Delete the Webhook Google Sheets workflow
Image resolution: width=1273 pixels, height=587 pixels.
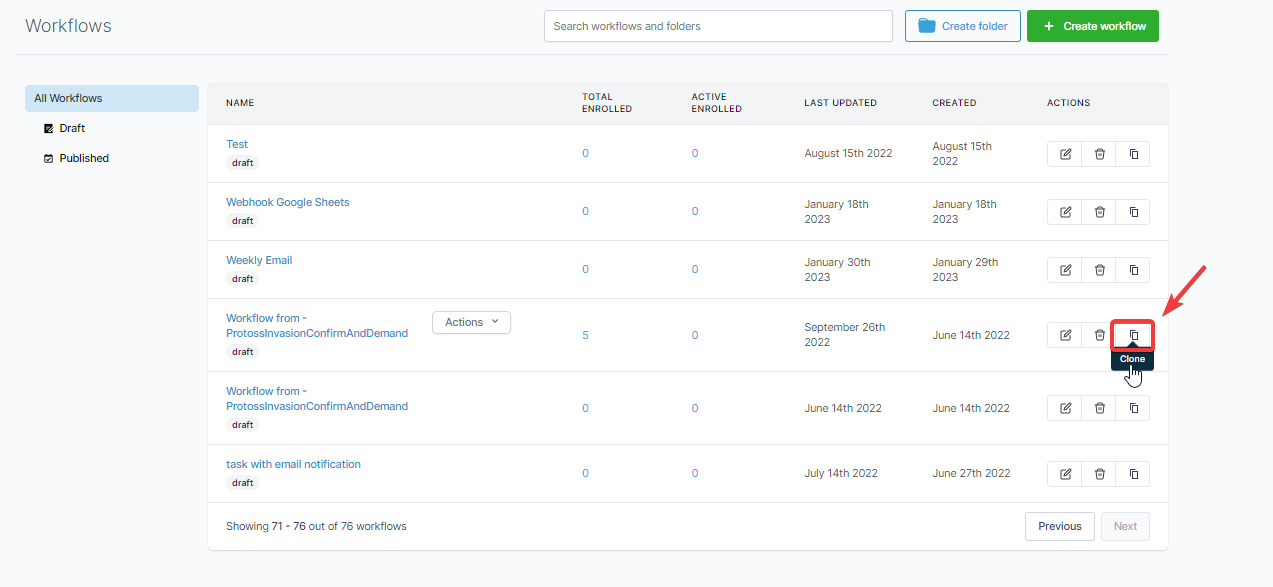click(1099, 212)
